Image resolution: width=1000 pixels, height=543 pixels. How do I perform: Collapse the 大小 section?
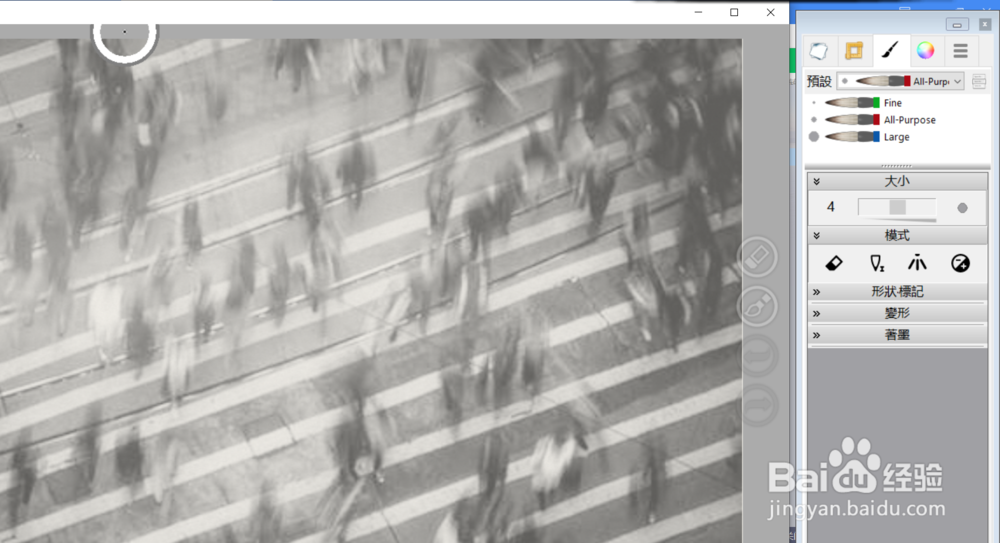click(x=816, y=182)
